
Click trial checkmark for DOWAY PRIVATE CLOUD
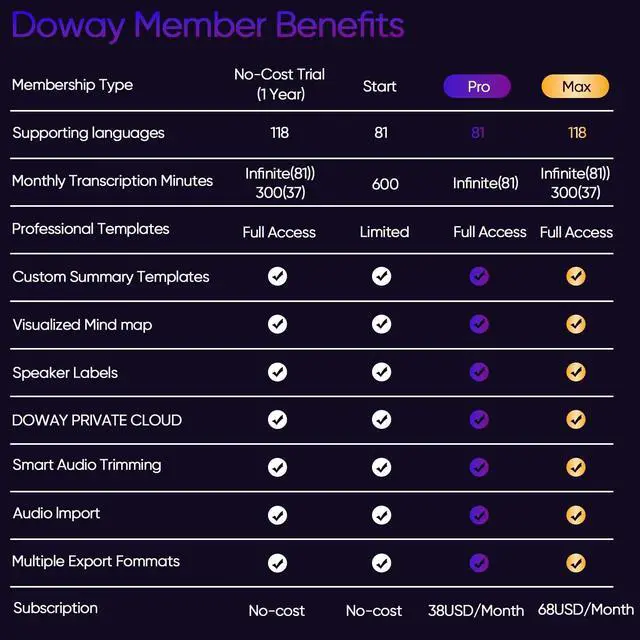[278, 420]
